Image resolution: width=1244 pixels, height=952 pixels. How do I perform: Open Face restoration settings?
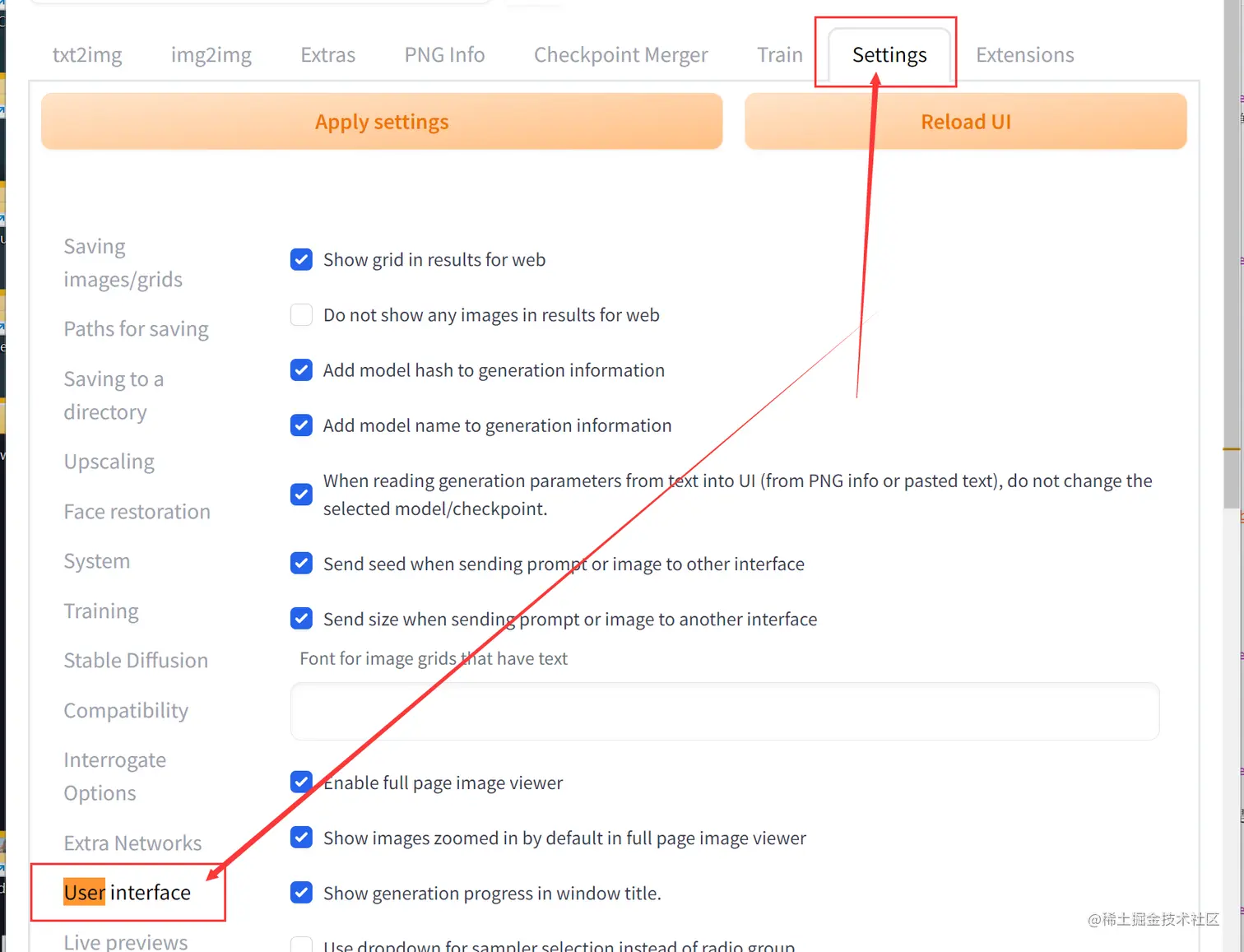tap(137, 511)
